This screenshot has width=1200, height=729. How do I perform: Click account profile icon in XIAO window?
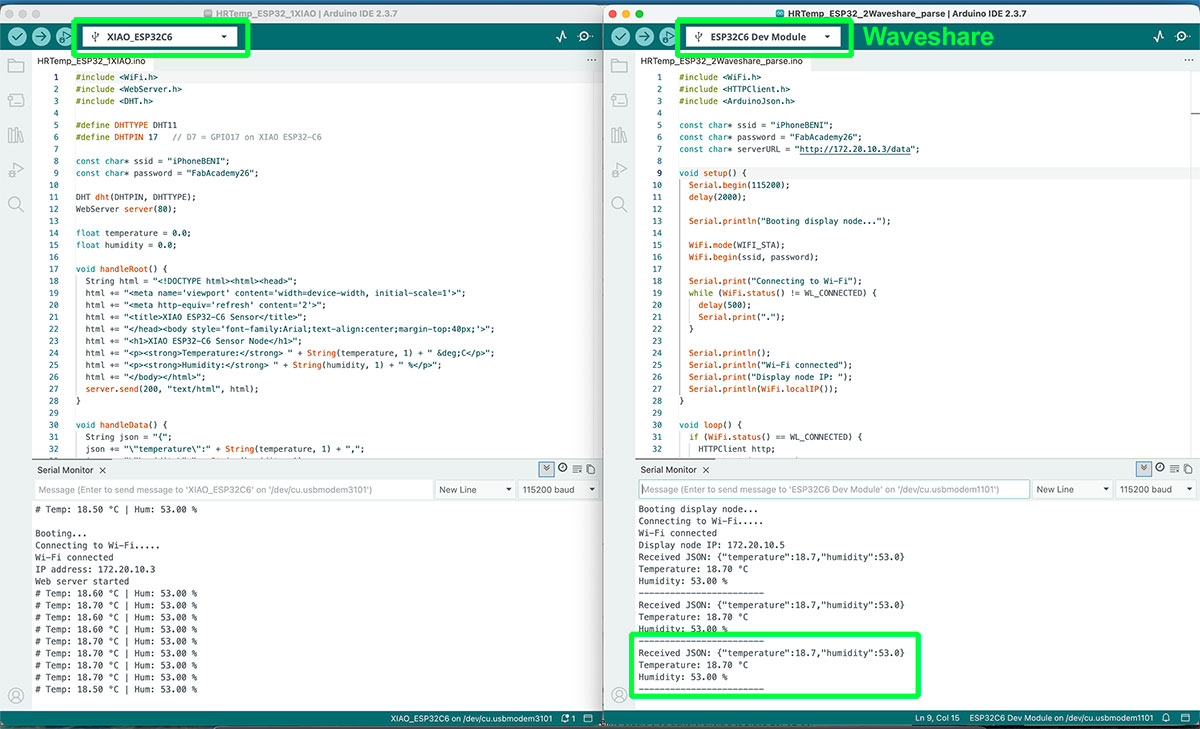pos(15,696)
